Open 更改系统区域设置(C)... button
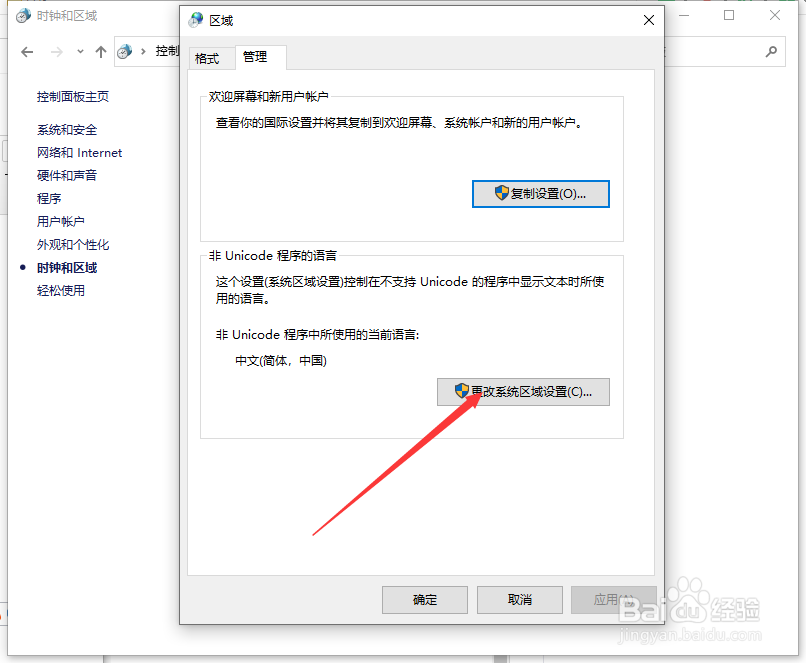The image size is (806, 663). [523, 392]
